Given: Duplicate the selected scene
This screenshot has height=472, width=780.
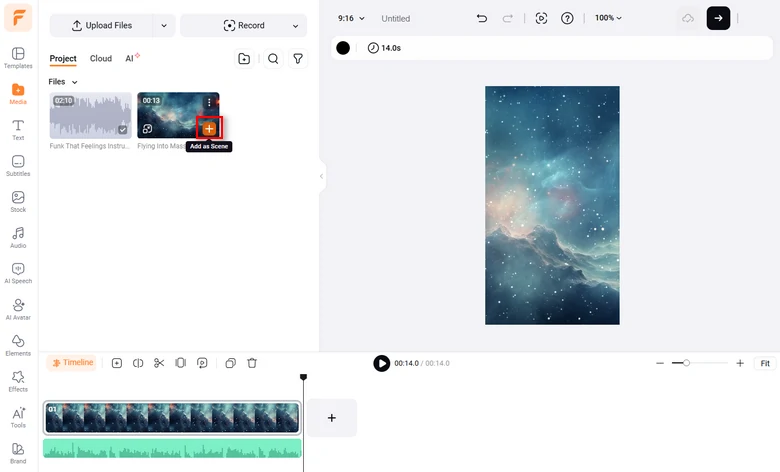Looking at the screenshot, I should 230,363.
